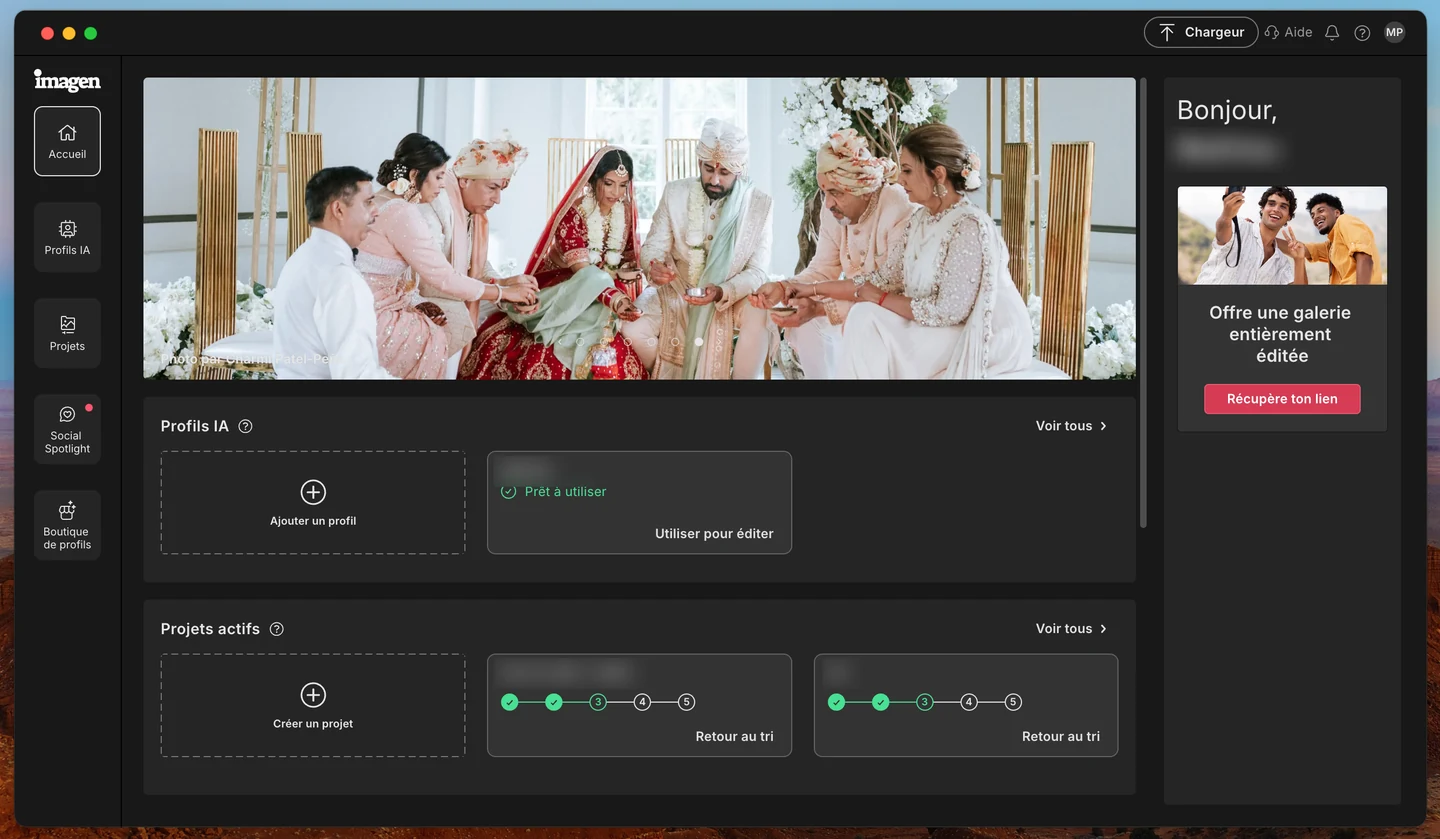Viewport: 1440px width, 839px height.
Task: Open the MP account avatar menu
Action: (1395, 32)
